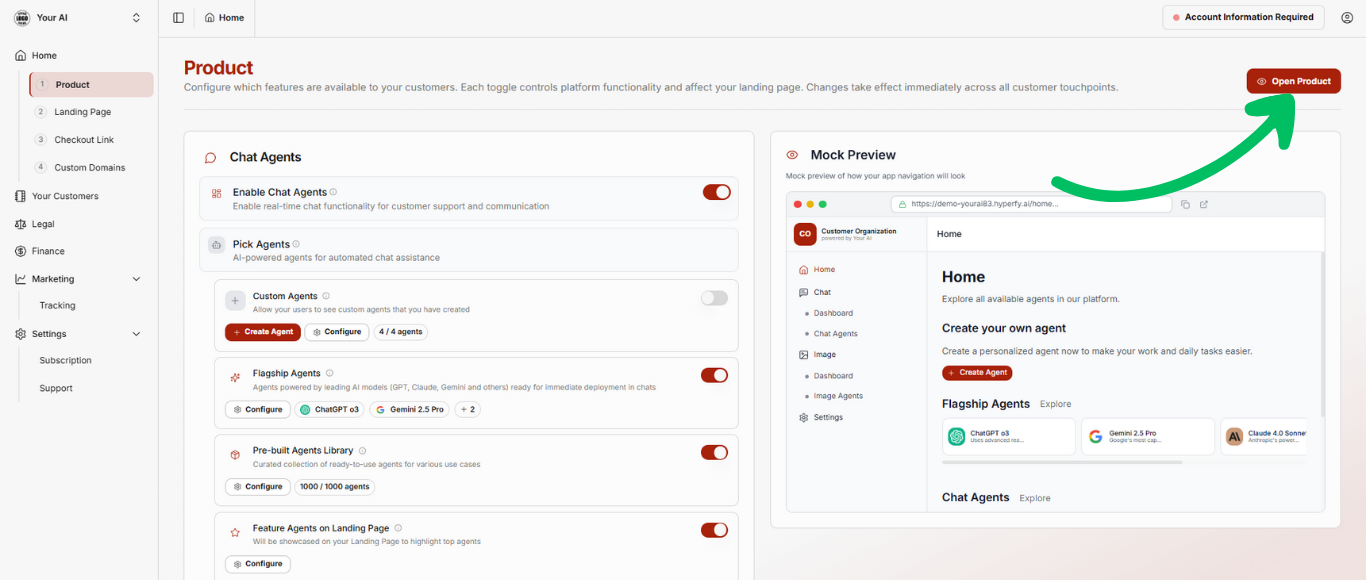Click the mock preview URL address field
This screenshot has width=1366, height=580.
click(1031, 204)
